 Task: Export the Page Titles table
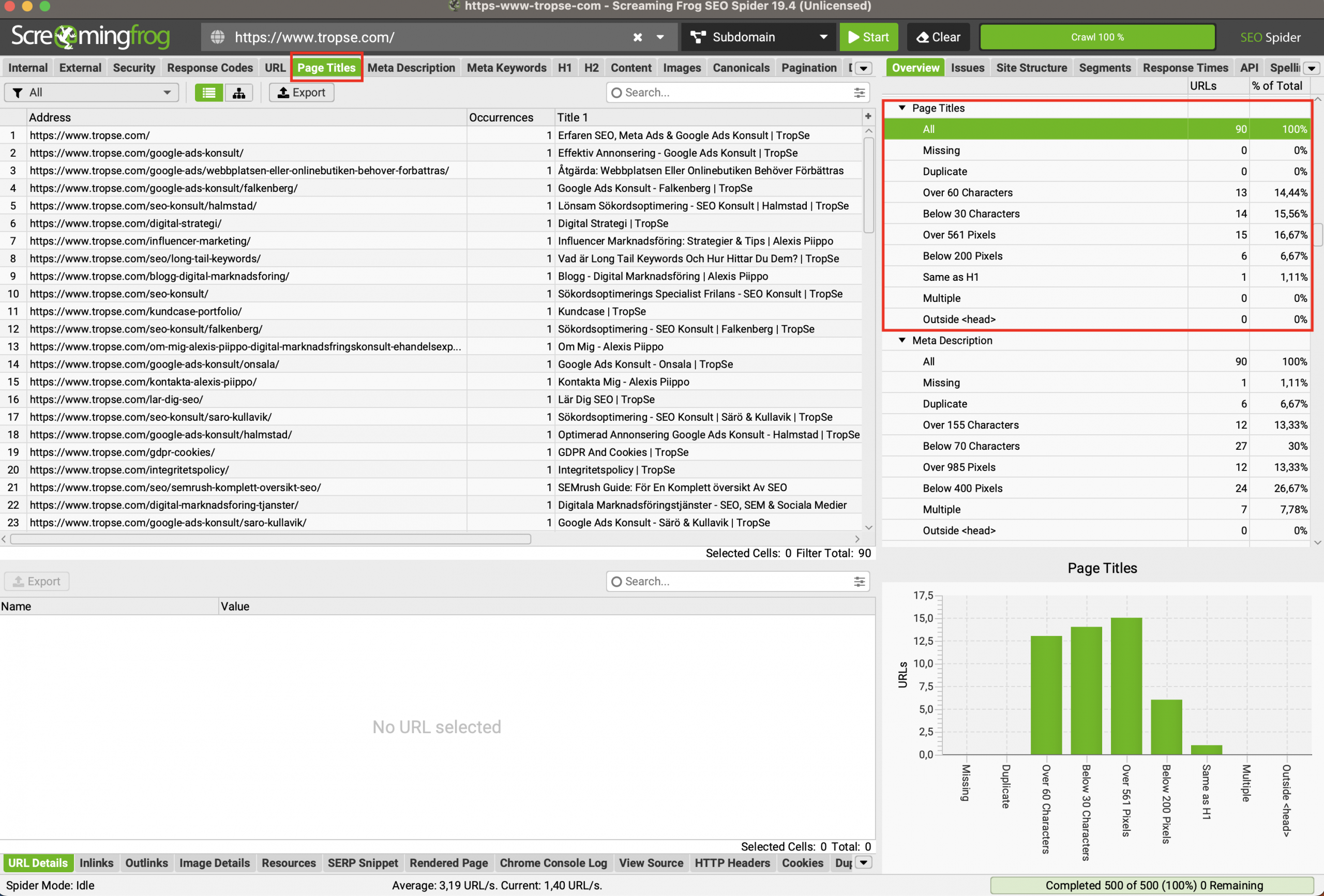[302, 92]
